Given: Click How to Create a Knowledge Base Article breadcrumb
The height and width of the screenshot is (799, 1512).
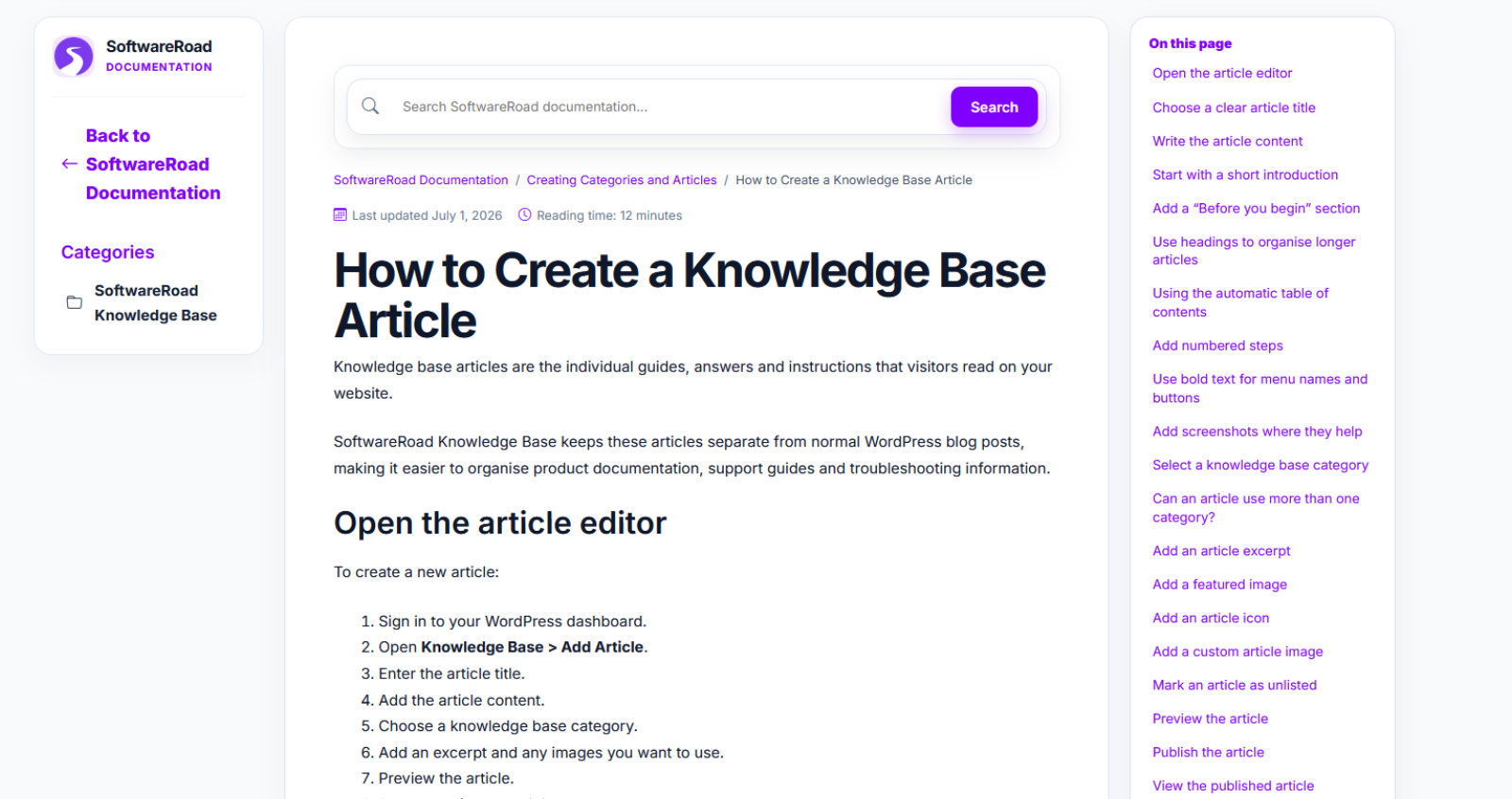Looking at the screenshot, I should coord(853,179).
